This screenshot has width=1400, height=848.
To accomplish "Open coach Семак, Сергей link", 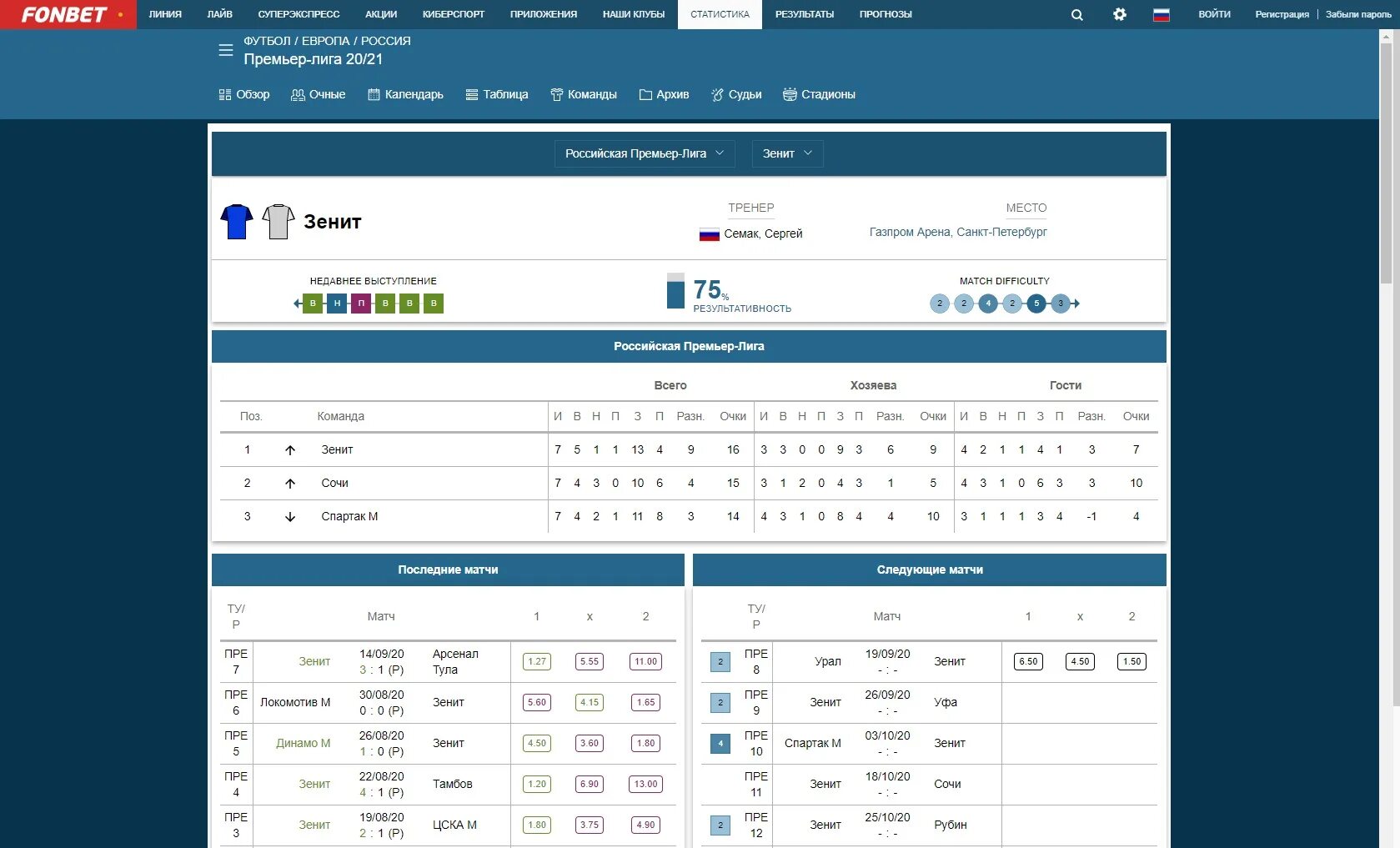I will tap(763, 234).
